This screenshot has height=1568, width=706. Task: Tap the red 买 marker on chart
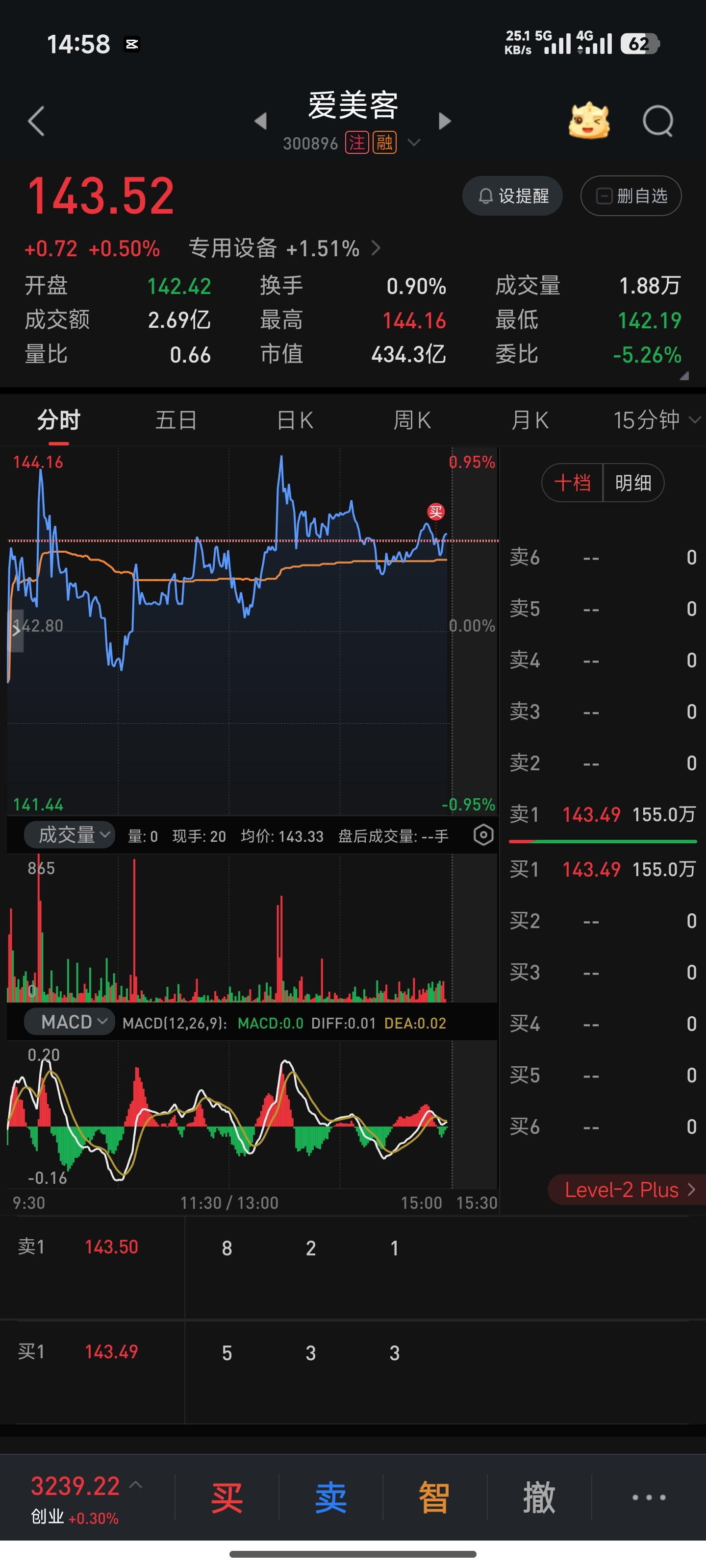tap(435, 512)
